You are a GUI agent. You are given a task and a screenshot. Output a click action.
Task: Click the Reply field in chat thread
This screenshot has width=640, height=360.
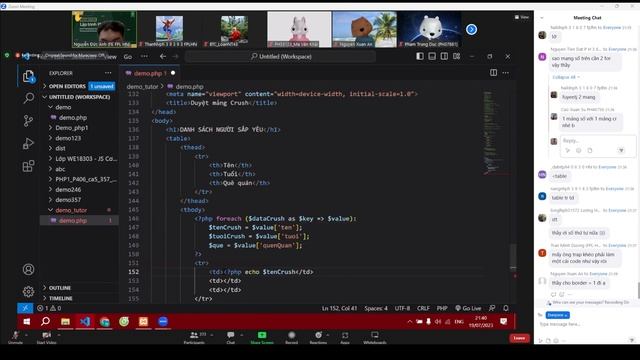click(x=598, y=141)
